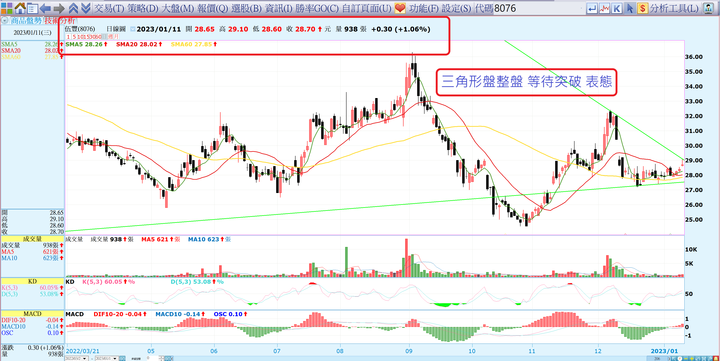Go to the home page icon
The image size is (720, 361).
click(x=20, y=8)
